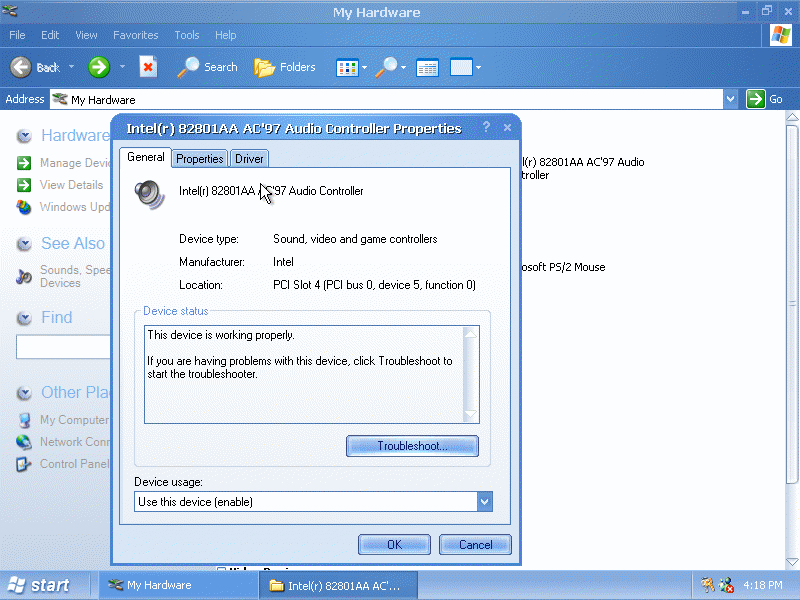Click the Windows Update globe icon
The width and height of the screenshot is (800, 600).
click(x=24, y=207)
